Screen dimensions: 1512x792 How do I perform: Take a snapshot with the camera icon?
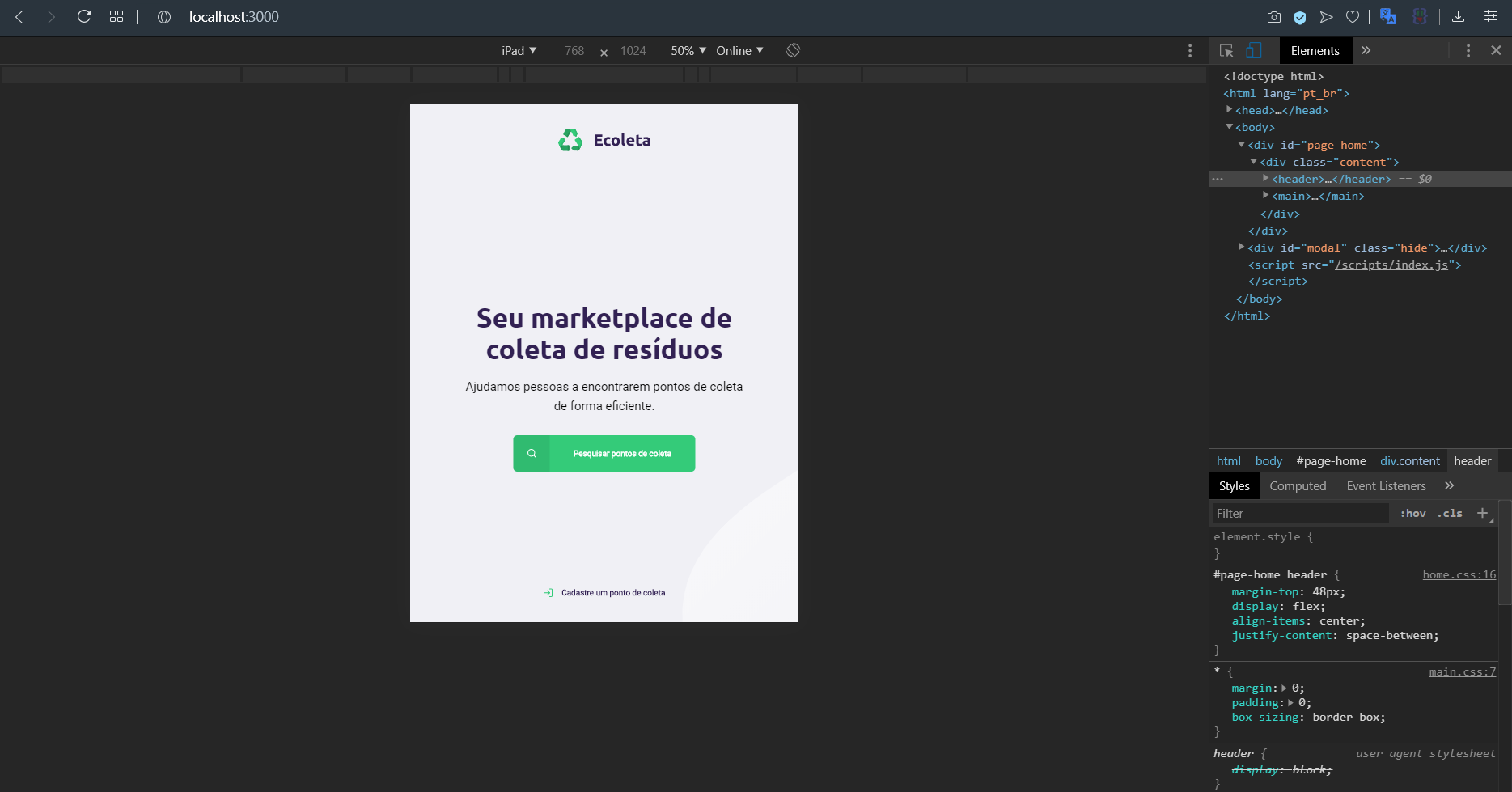[x=1274, y=17]
